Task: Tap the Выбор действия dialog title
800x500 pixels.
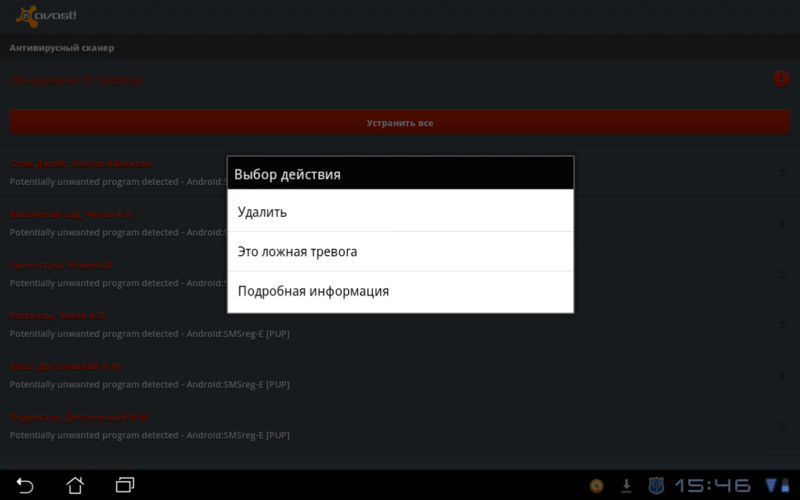Action: 287,174
